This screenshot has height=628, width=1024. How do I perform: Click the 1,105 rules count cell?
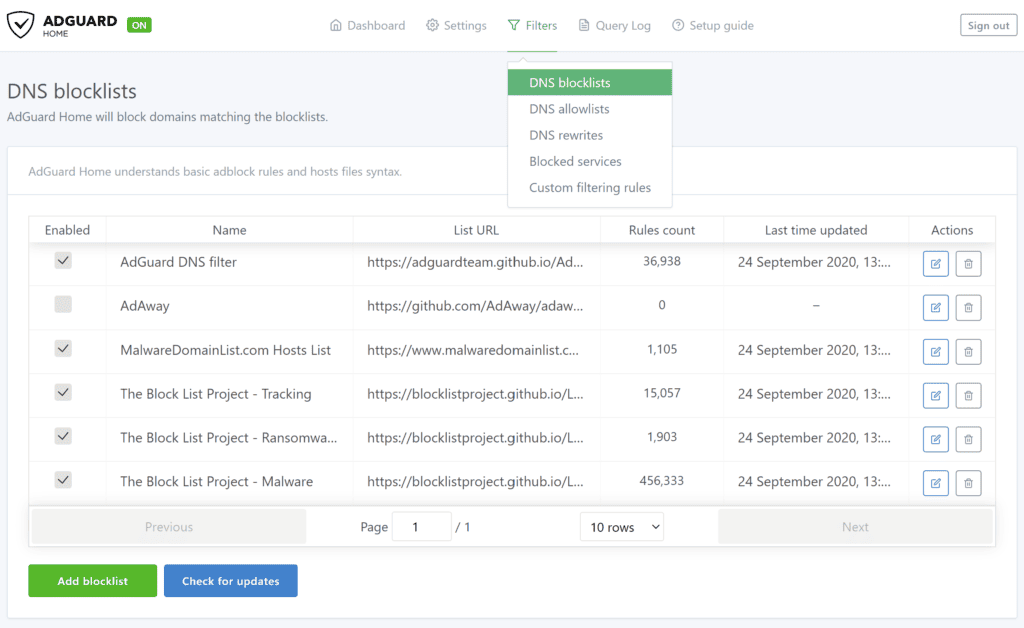point(662,349)
